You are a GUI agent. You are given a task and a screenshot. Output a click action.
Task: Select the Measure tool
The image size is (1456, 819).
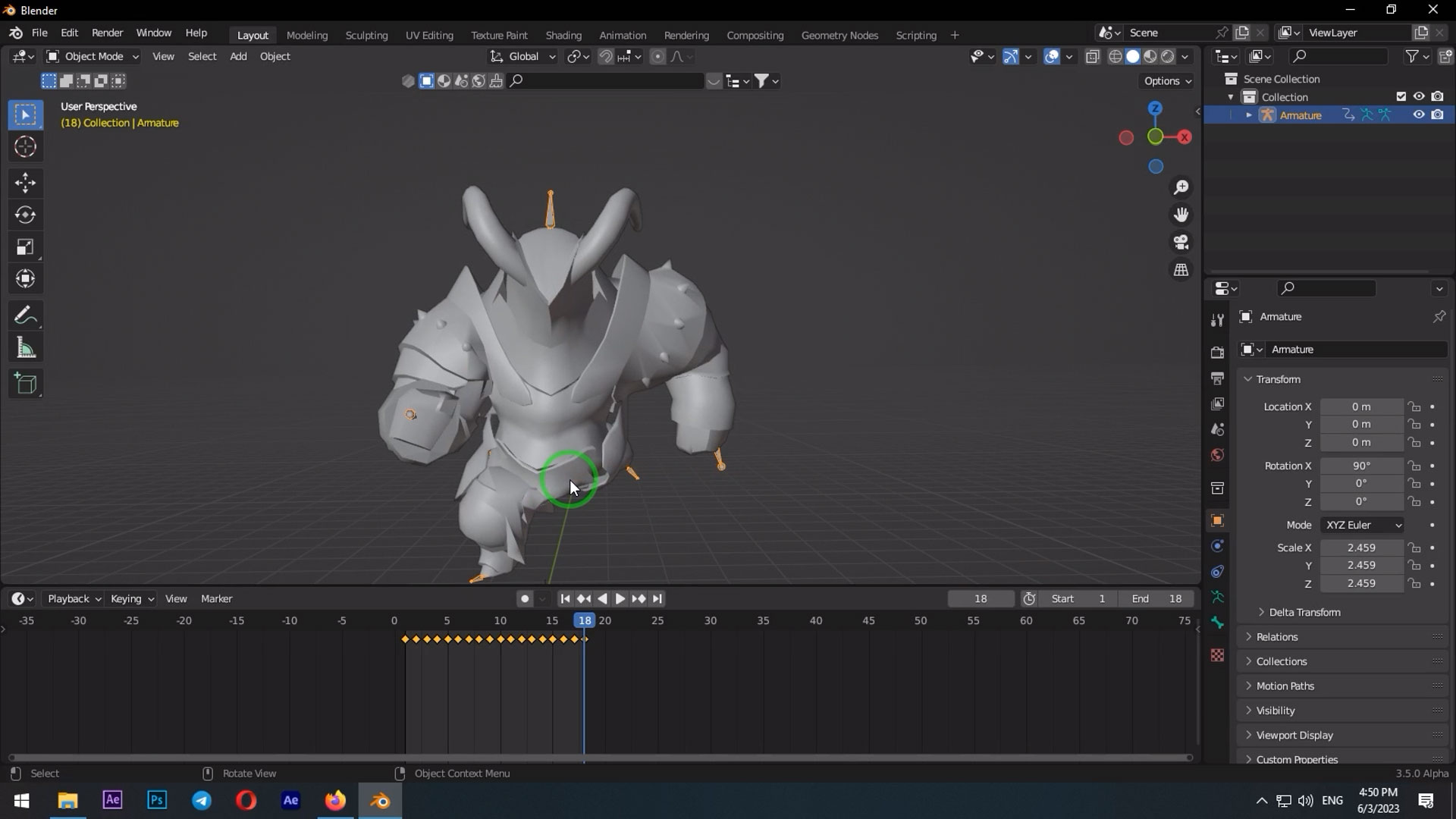coord(25,347)
